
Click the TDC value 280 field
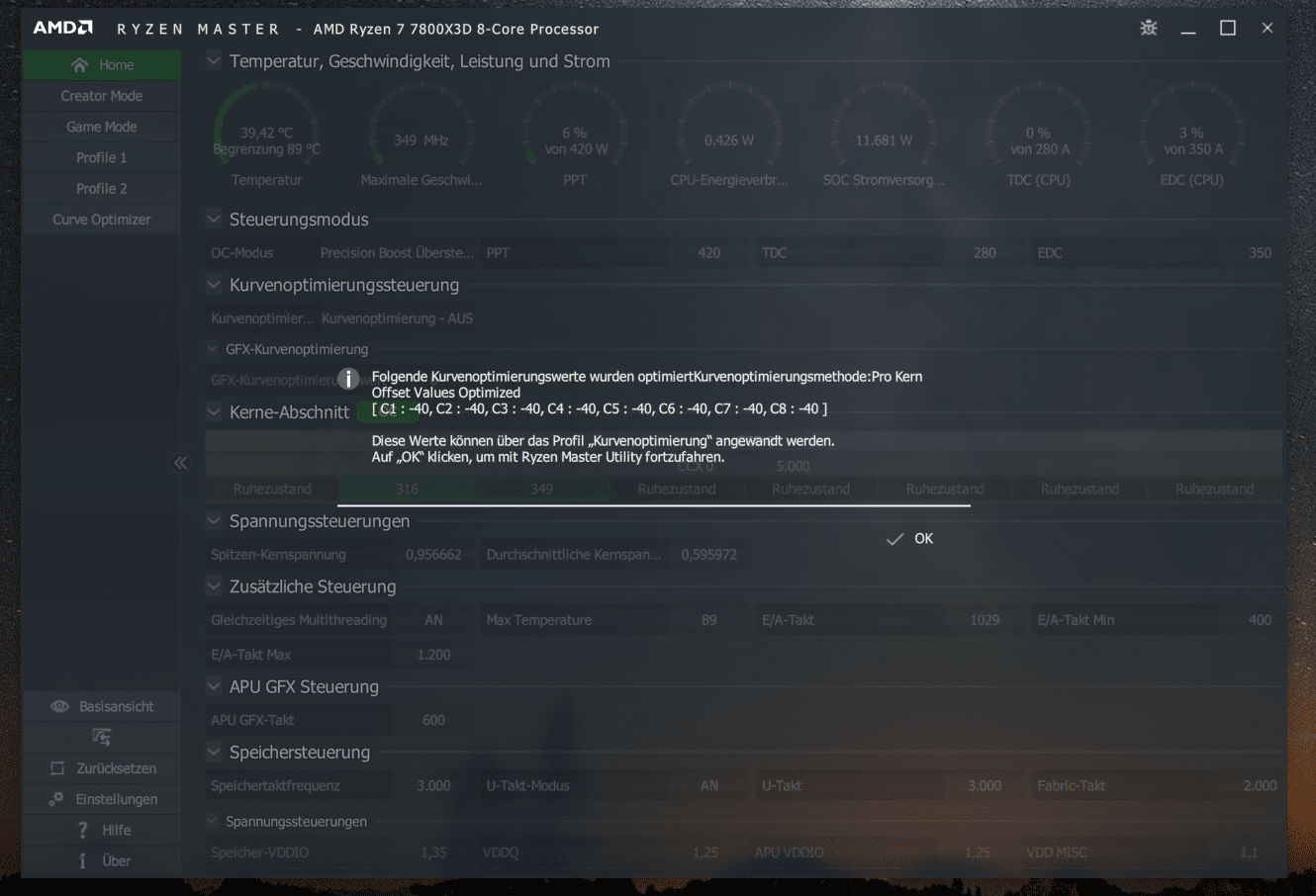985,253
